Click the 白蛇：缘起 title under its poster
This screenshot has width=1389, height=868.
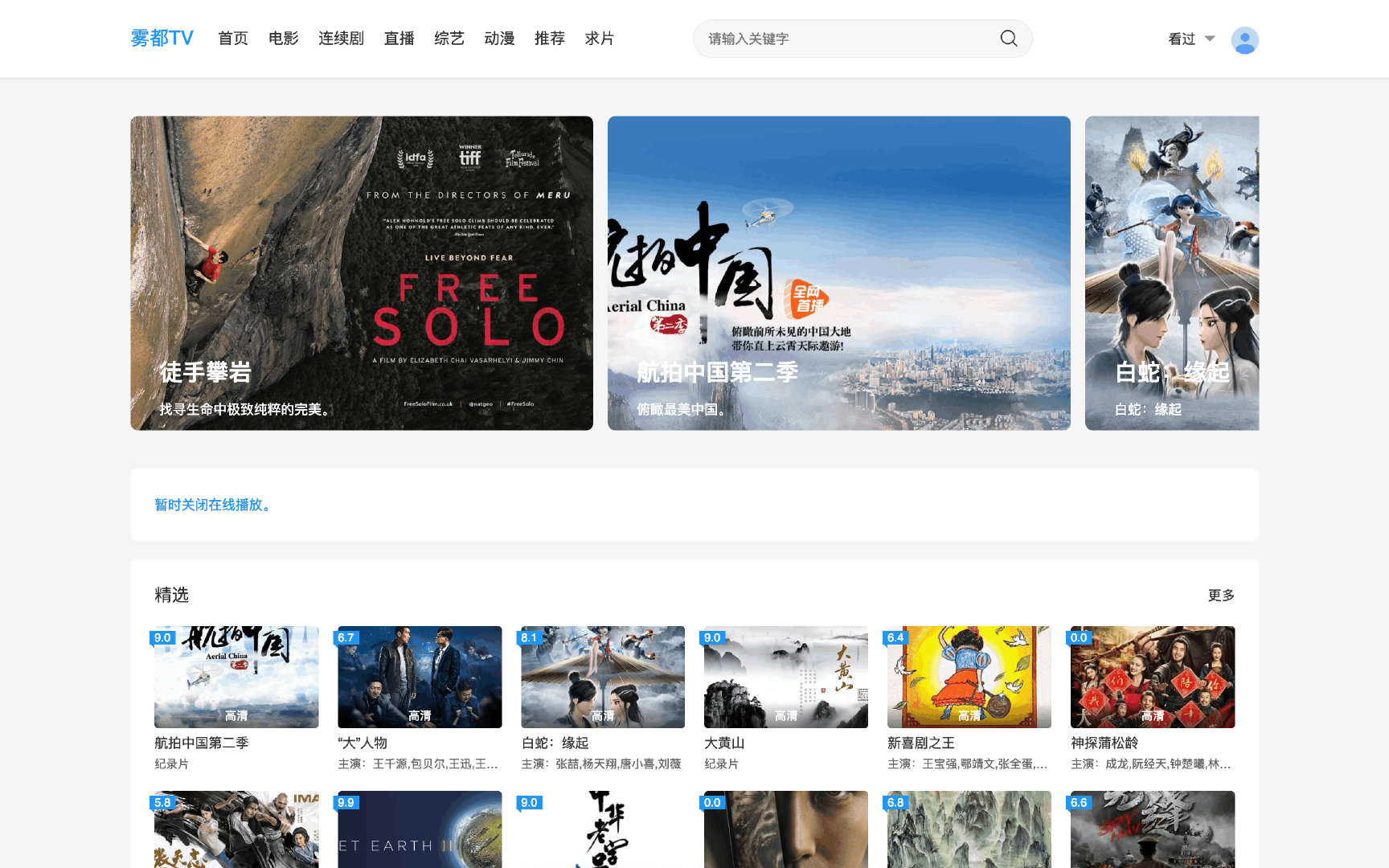[x=555, y=743]
